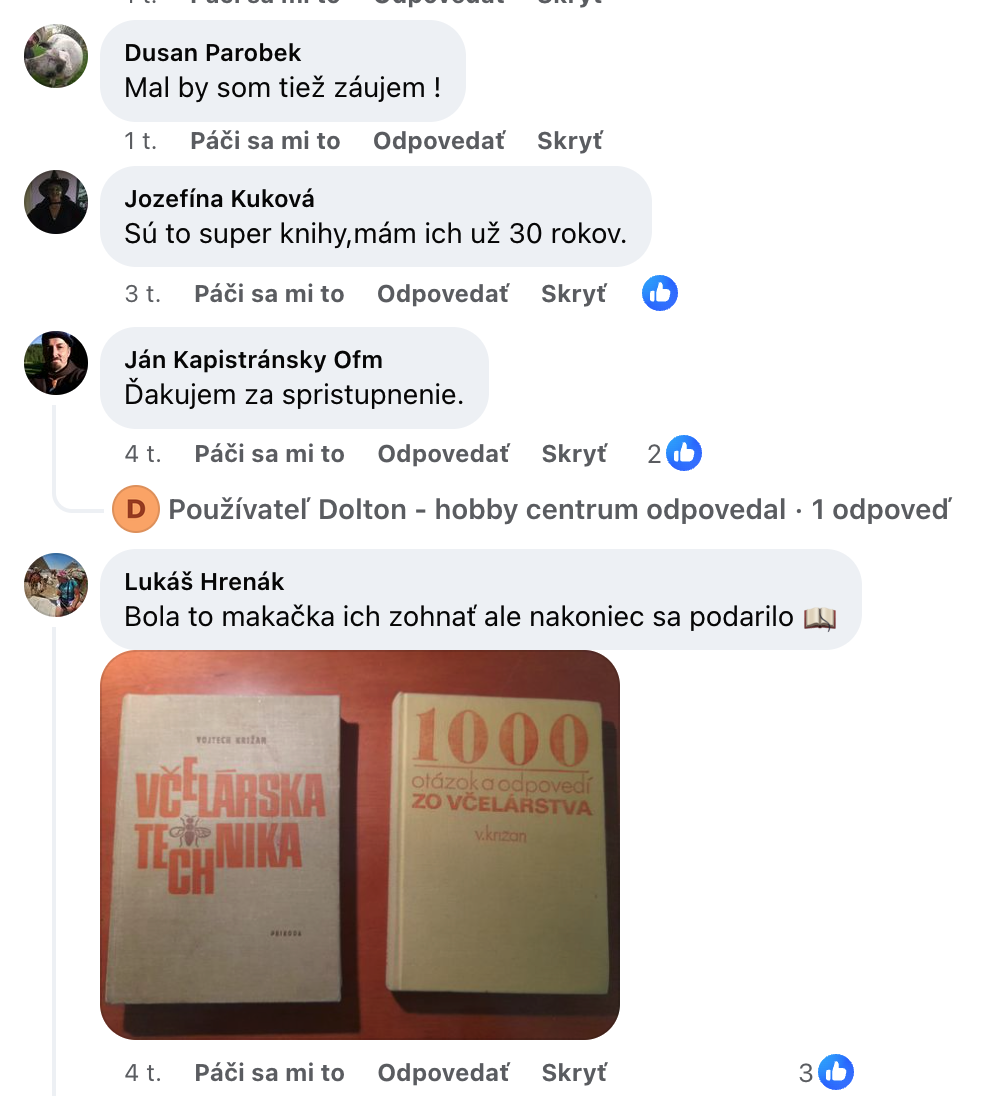Open the beekeeping books photo
Image resolution: width=998 pixels, height=1096 pixels.
tap(360, 845)
